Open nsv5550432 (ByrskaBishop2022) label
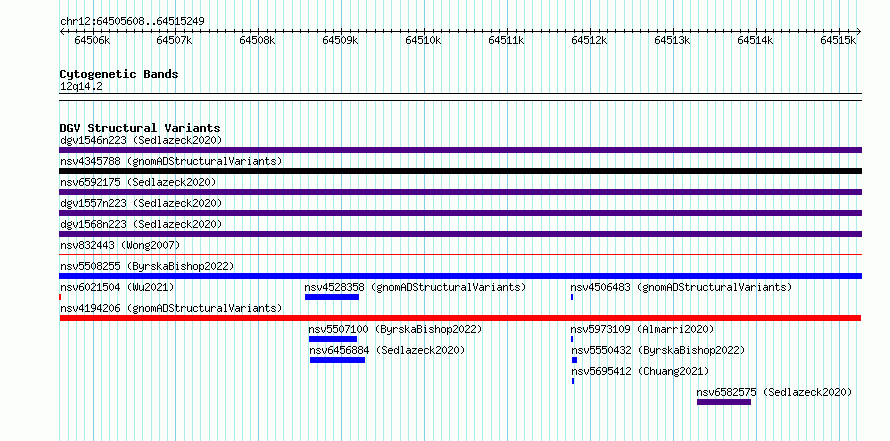The height and width of the screenshot is (441, 890). [658, 350]
